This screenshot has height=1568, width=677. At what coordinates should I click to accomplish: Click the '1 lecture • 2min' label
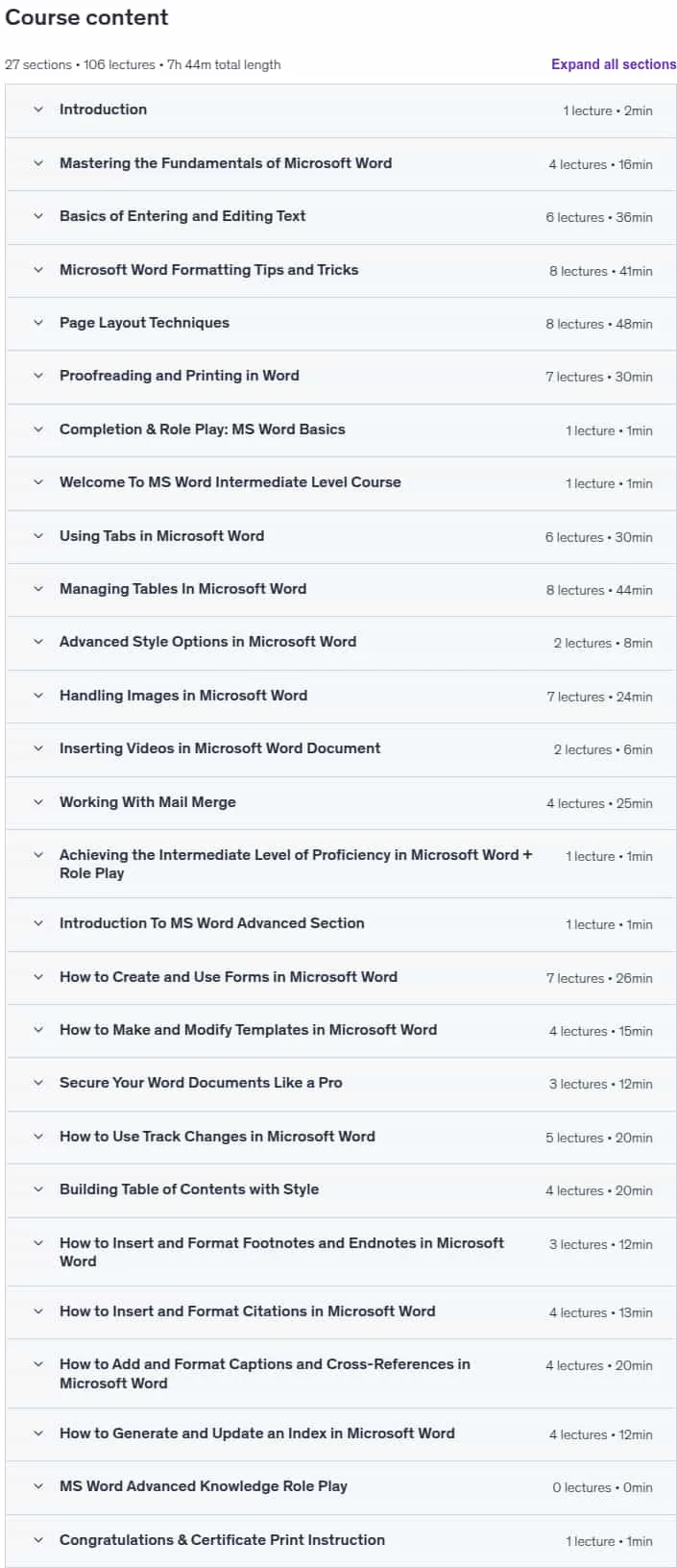(x=608, y=110)
